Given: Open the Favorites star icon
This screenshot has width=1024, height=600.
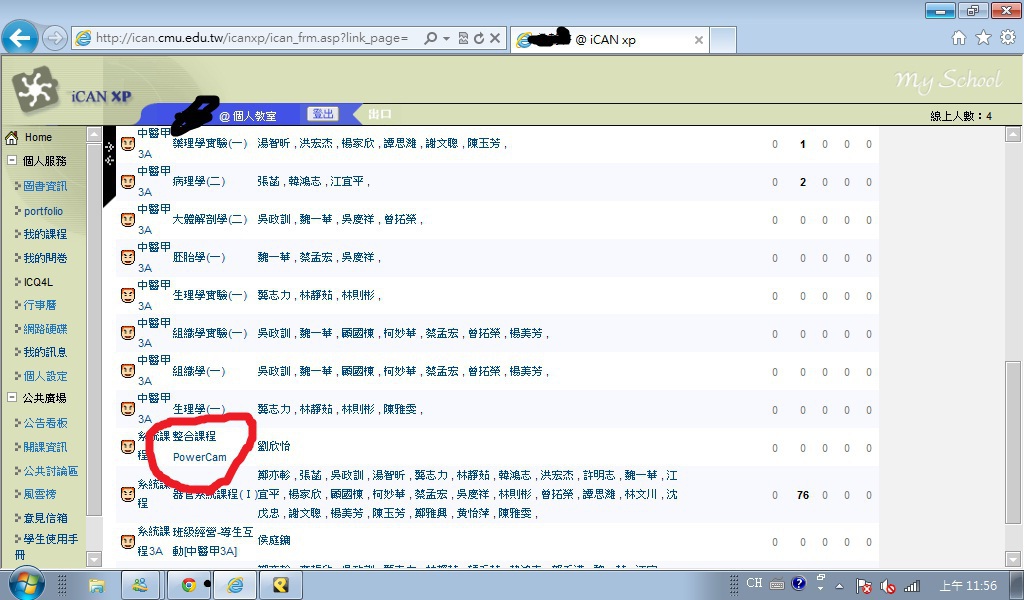Looking at the screenshot, I should click(983, 38).
